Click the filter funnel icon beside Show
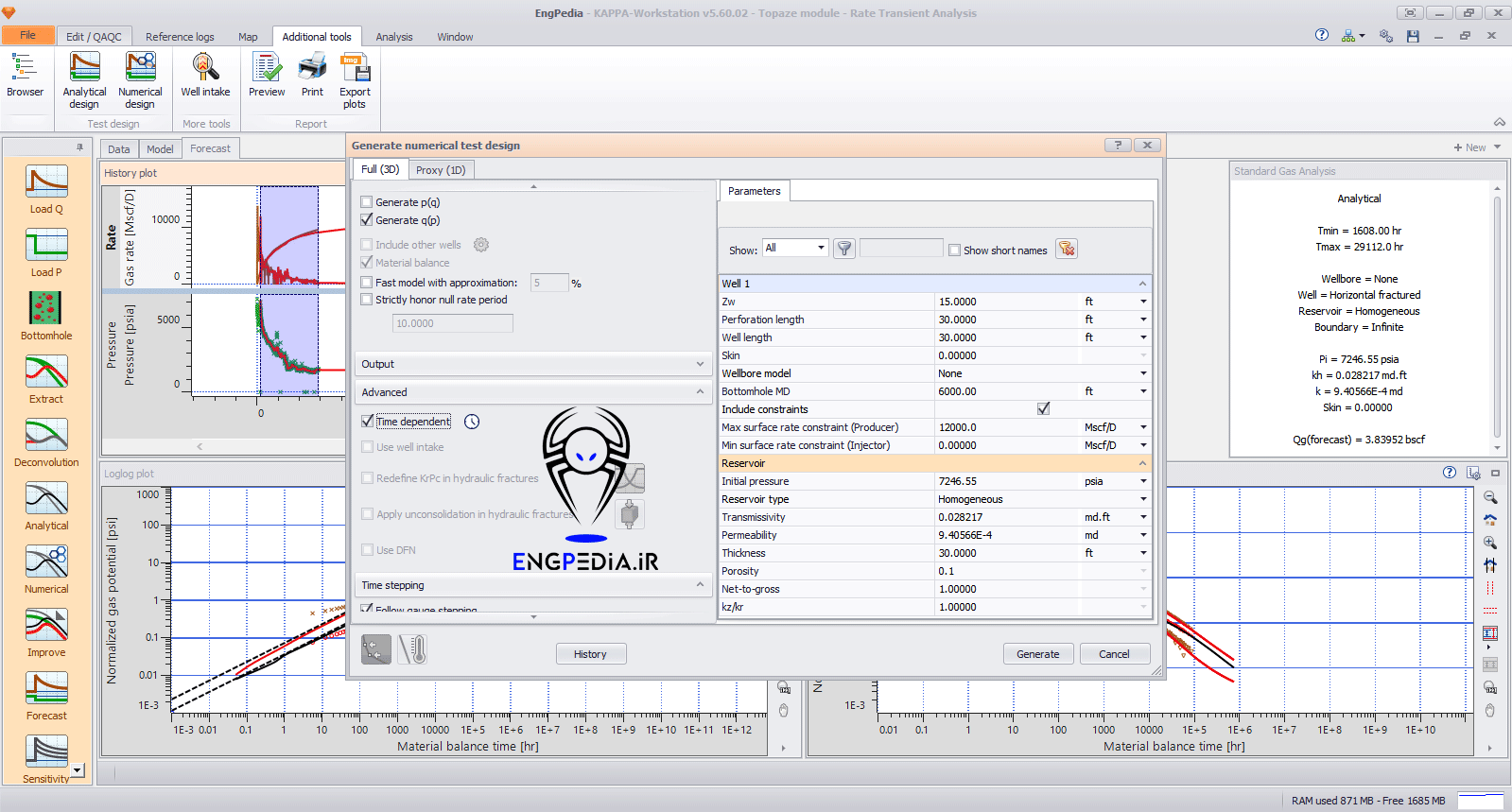 [844, 249]
